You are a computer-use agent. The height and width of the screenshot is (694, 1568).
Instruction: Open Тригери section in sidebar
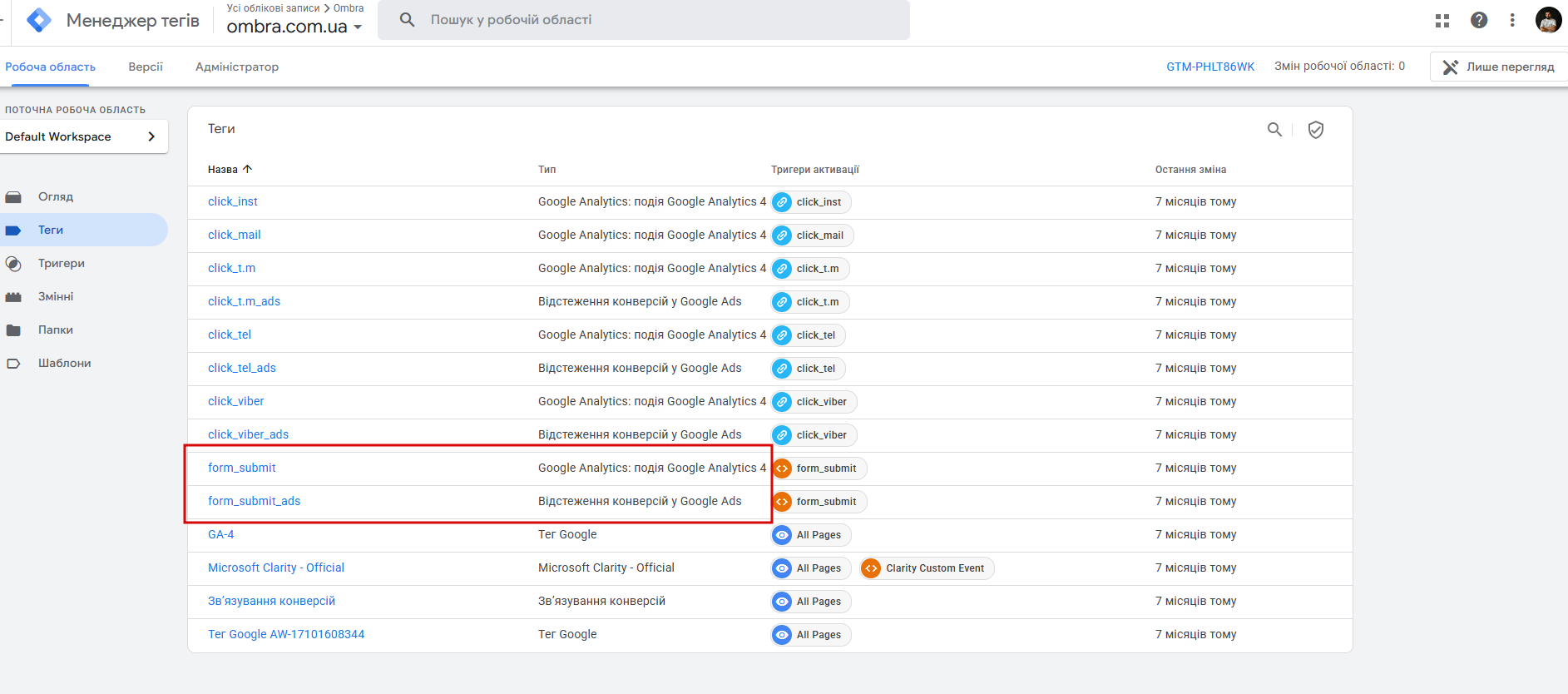point(62,264)
